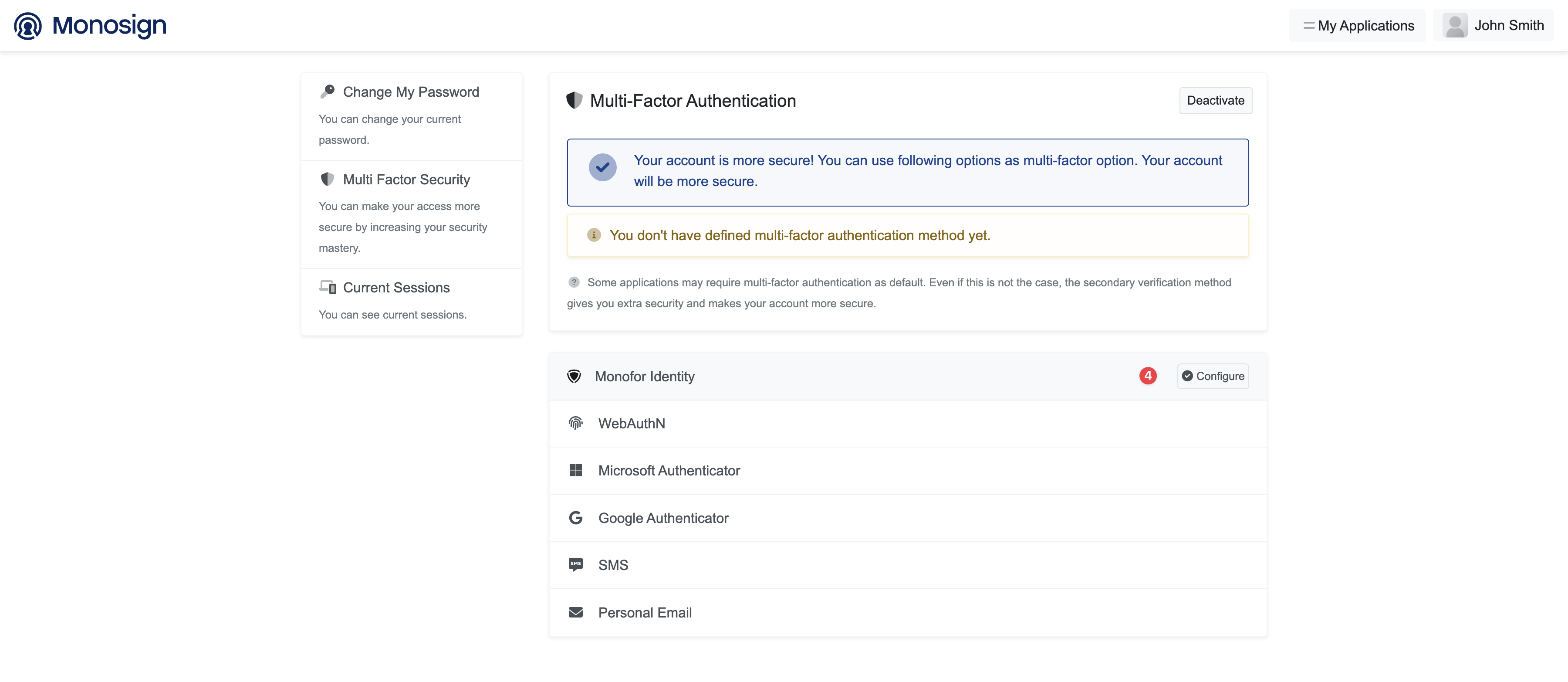
Task: Go to Current Sessions section
Action: [396, 288]
